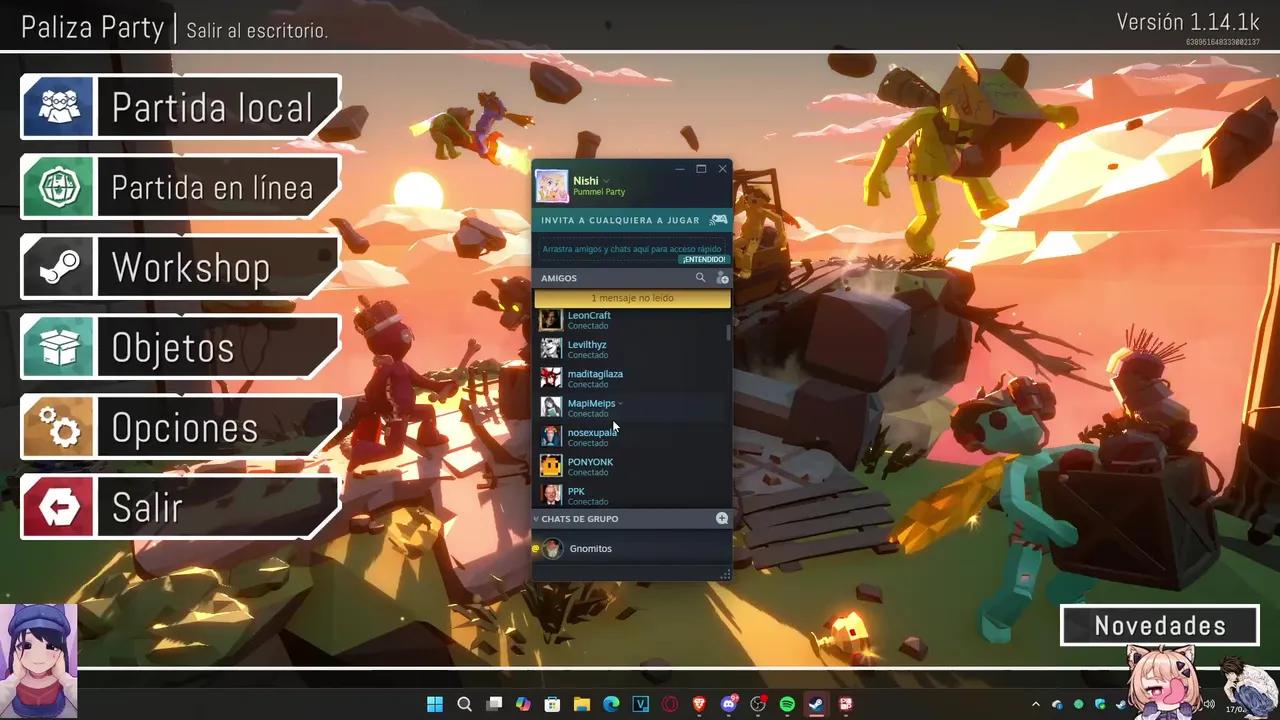
Task: Open Task View on the taskbar
Action: tap(494, 704)
